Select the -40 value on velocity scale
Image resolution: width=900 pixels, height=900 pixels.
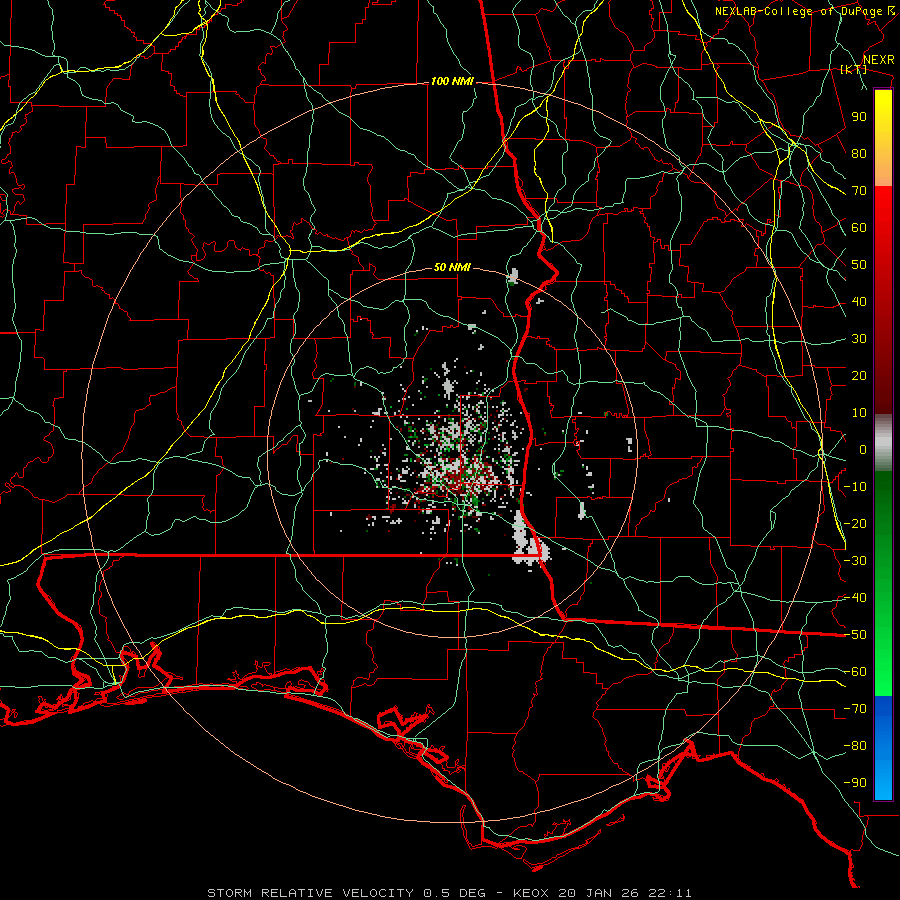click(x=855, y=598)
